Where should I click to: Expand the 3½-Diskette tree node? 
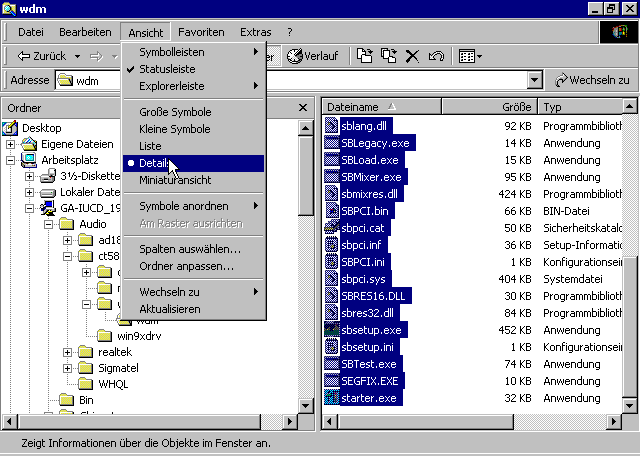pos(29,176)
